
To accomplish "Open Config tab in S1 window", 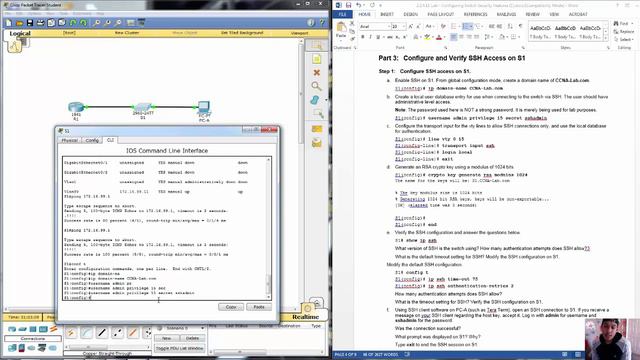I will coord(92,140).
